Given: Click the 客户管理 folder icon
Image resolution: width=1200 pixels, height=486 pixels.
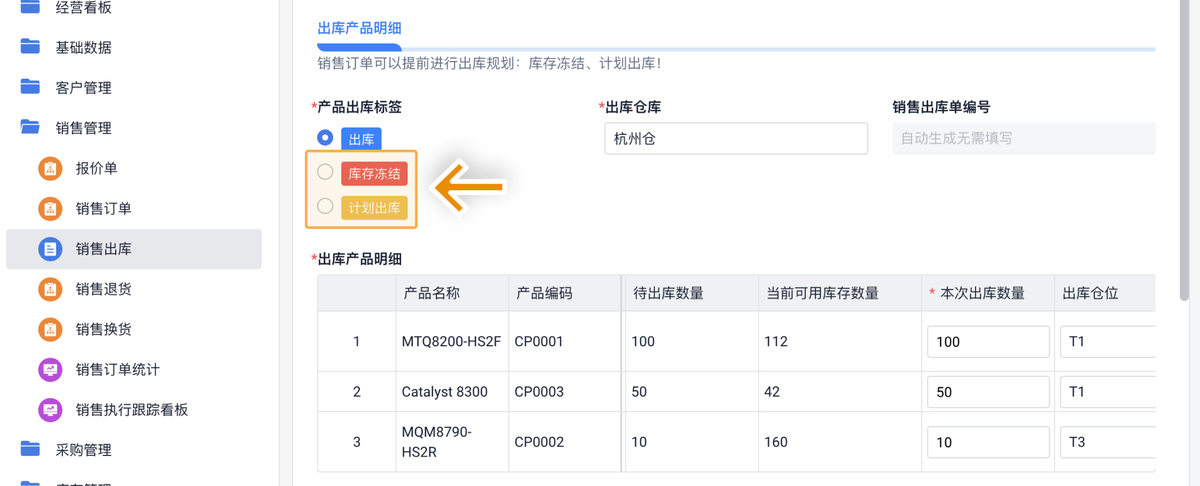Looking at the screenshot, I should (x=30, y=87).
